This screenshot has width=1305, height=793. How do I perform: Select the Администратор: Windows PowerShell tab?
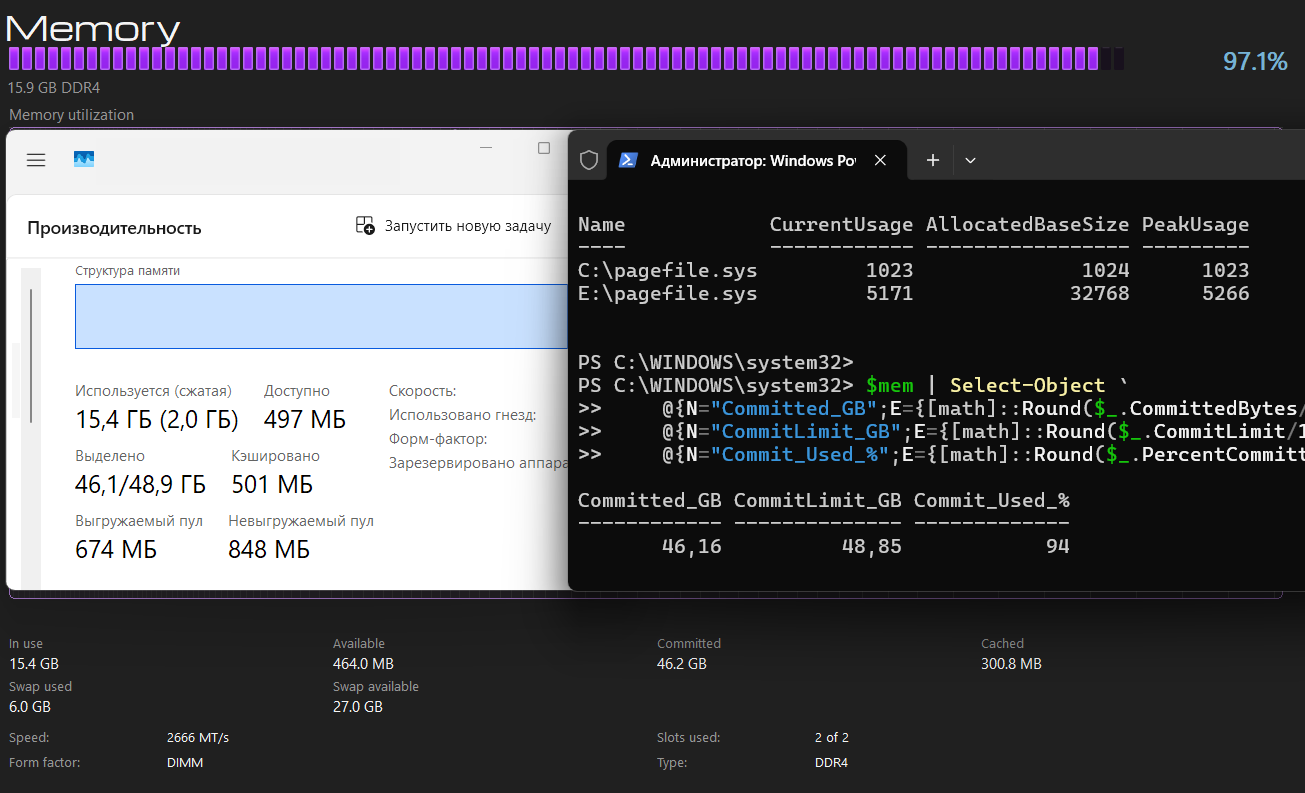[x=757, y=160]
